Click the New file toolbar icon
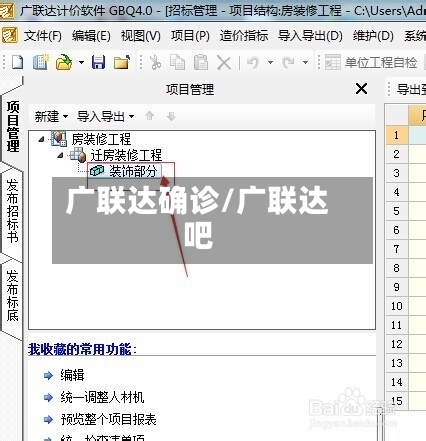 (17, 62)
